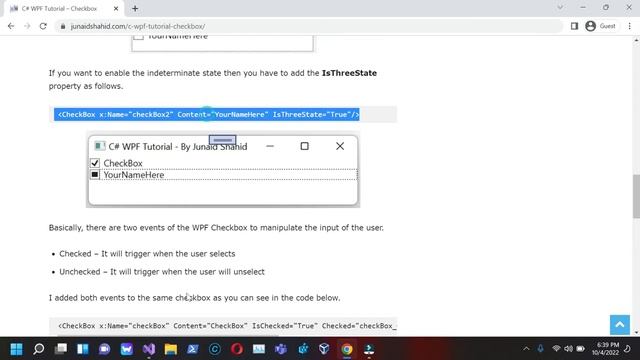Click the address bar URL

point(138,26)
